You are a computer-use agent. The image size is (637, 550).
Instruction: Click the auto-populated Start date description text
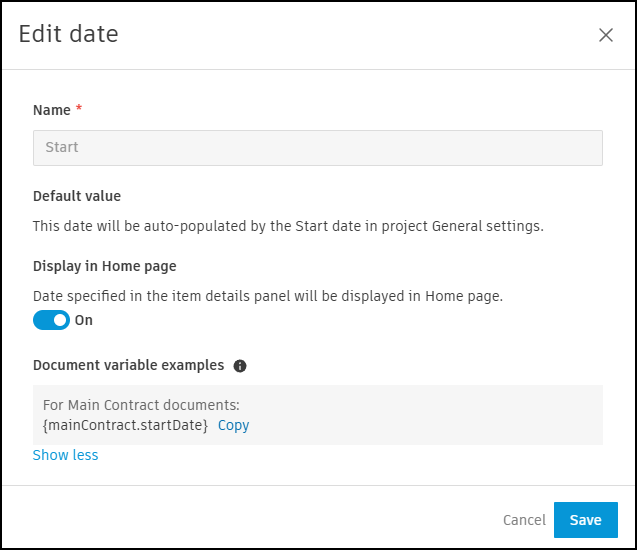288,226
